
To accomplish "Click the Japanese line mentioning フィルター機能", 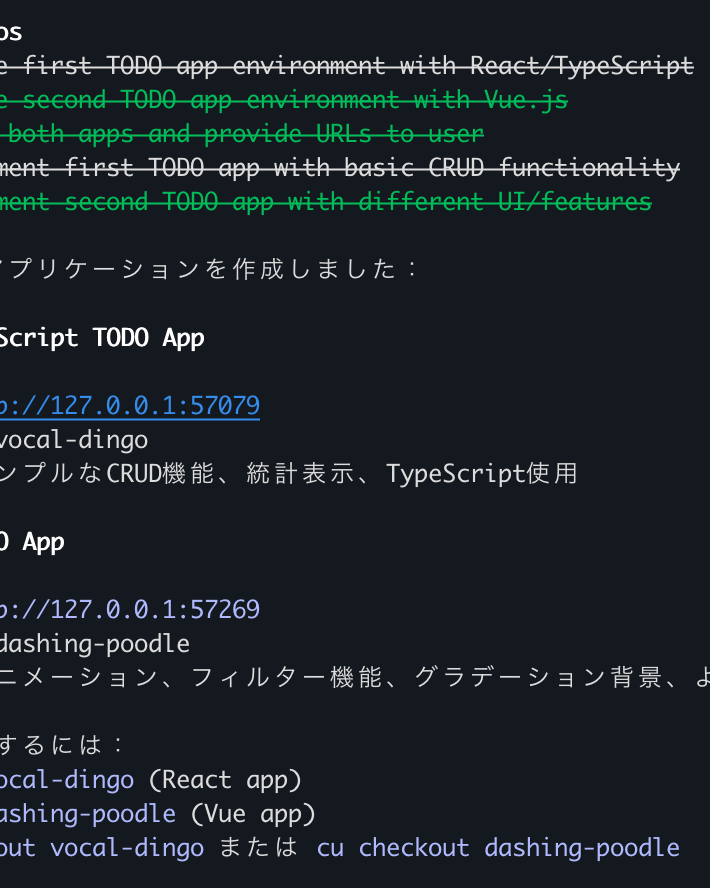I will coord(355,677).
